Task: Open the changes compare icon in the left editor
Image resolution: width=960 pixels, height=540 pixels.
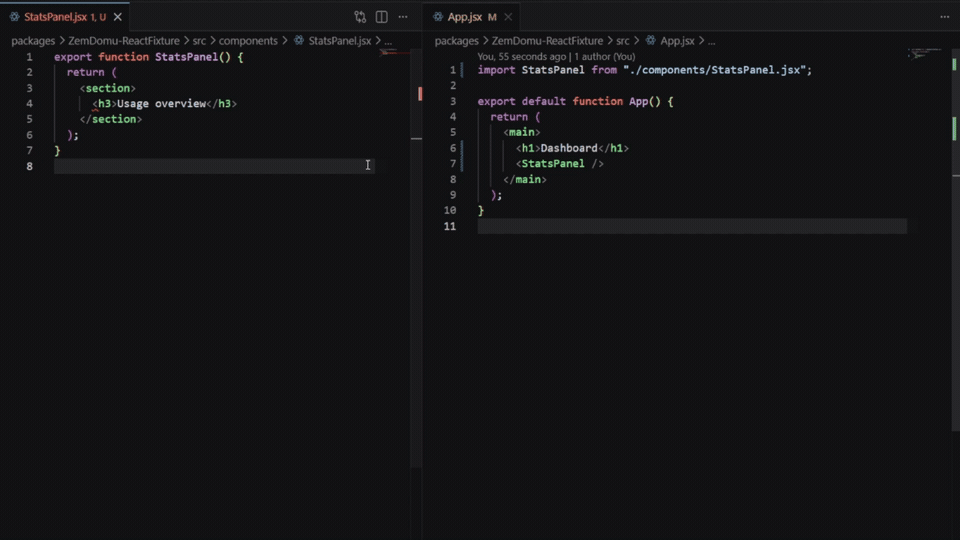Action: coord(360,17)
